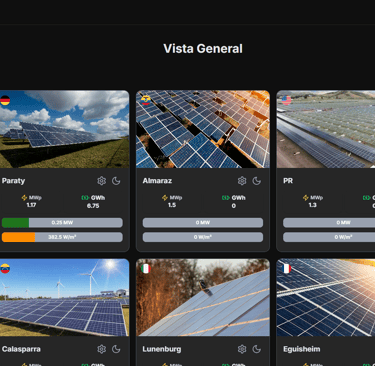The image size is (375, 366).
Task: Select the Paraty plant name
Action: (13, 181)
